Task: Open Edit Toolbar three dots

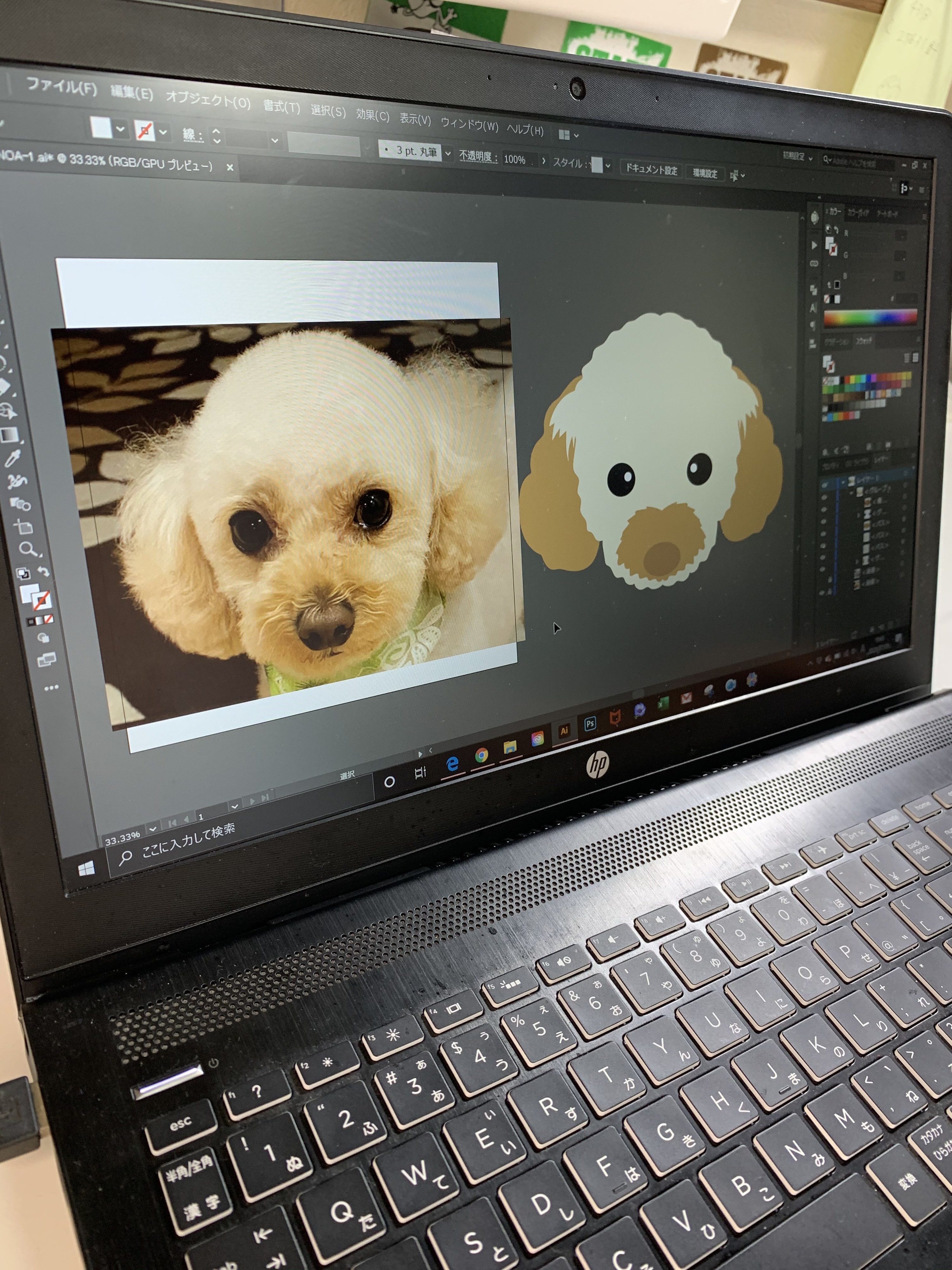Action: (51, 687)
